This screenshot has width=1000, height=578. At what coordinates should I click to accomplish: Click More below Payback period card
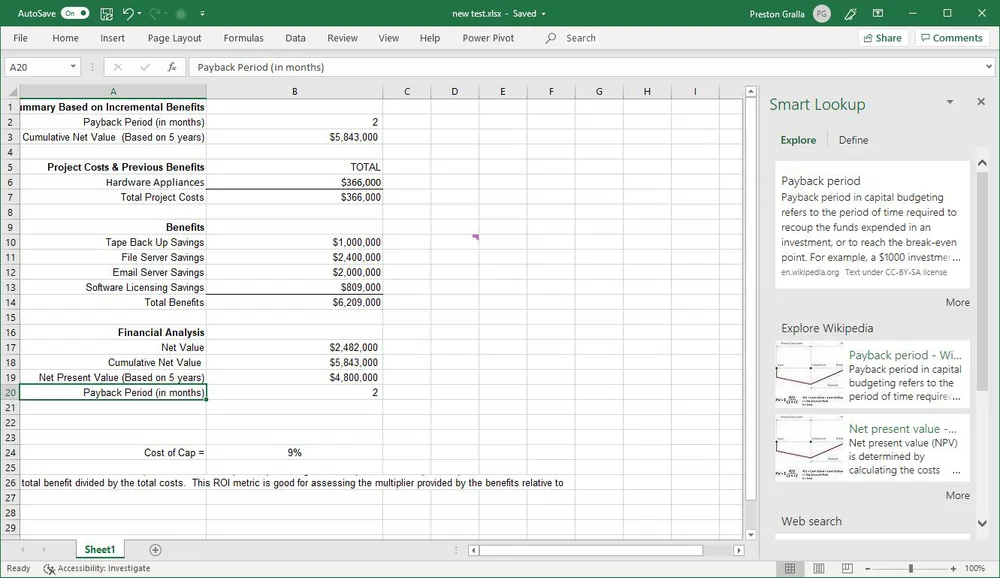(957, 302)
